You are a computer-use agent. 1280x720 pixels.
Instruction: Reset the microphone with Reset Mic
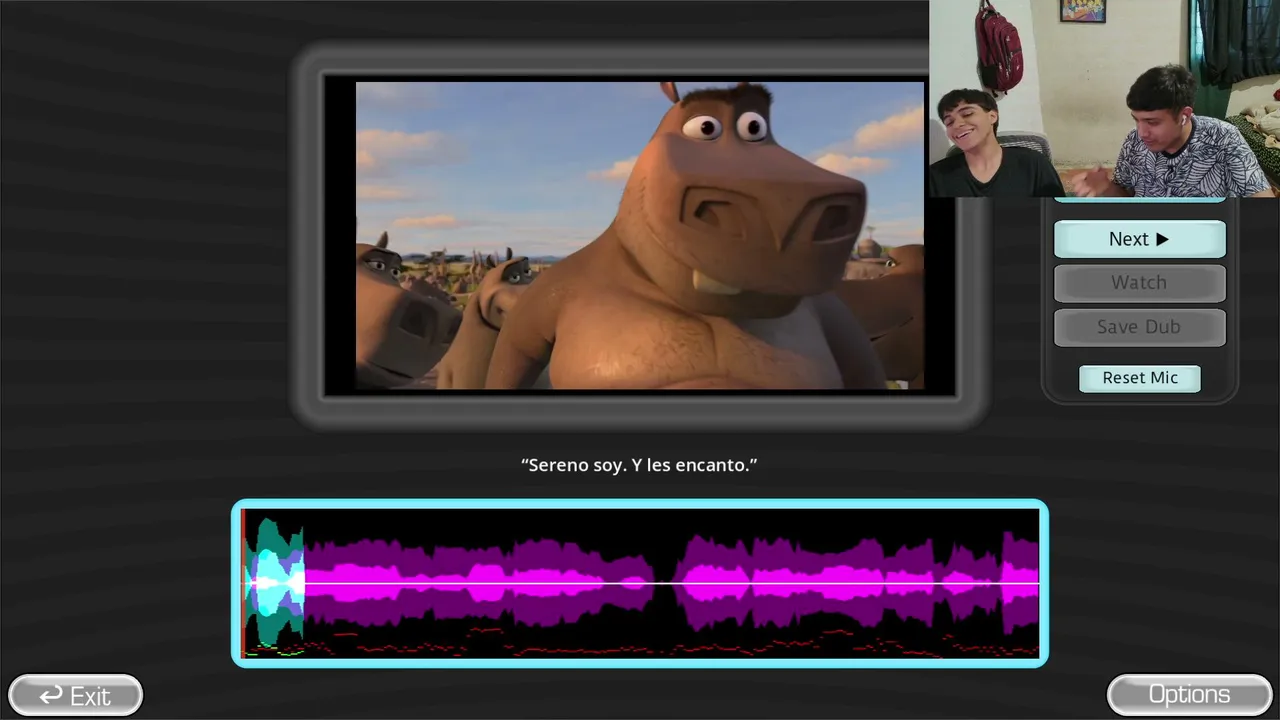click(x=1140, y=378)
